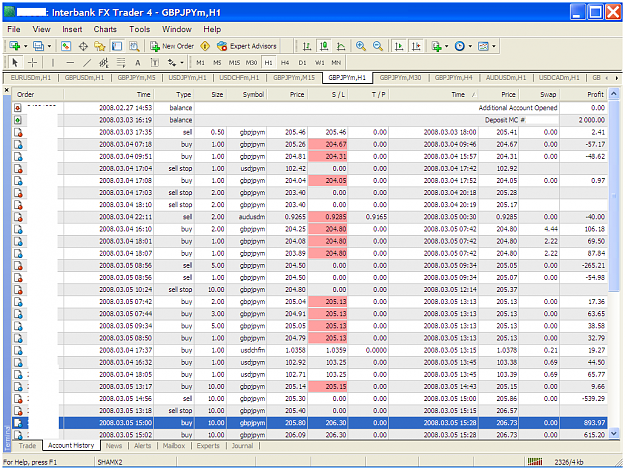Select the Trendline tool
This screenshot has width=625, height=470.
coord(87,63)
